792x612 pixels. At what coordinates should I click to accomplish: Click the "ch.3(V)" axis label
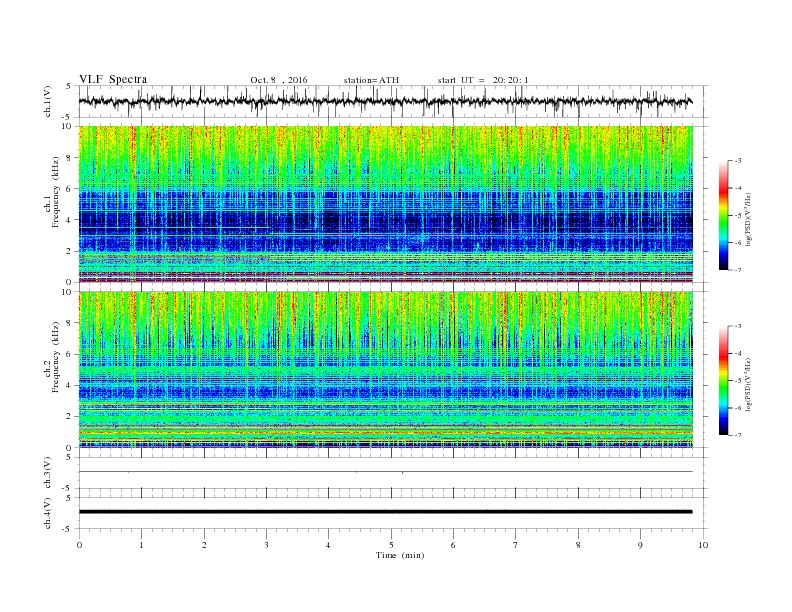[48, 473]
